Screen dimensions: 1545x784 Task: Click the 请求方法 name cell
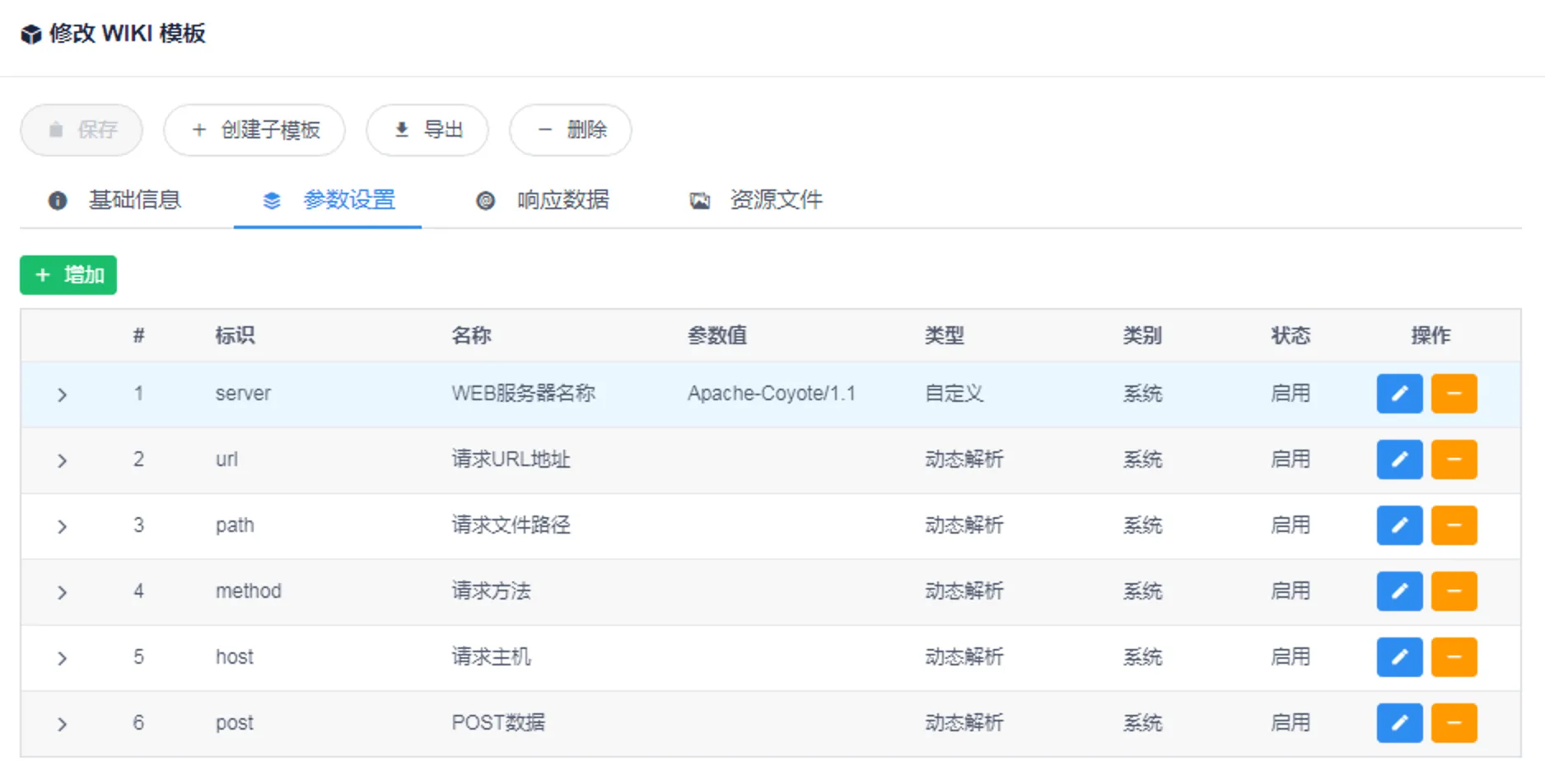pyautogui.click(x=491, y=591)
